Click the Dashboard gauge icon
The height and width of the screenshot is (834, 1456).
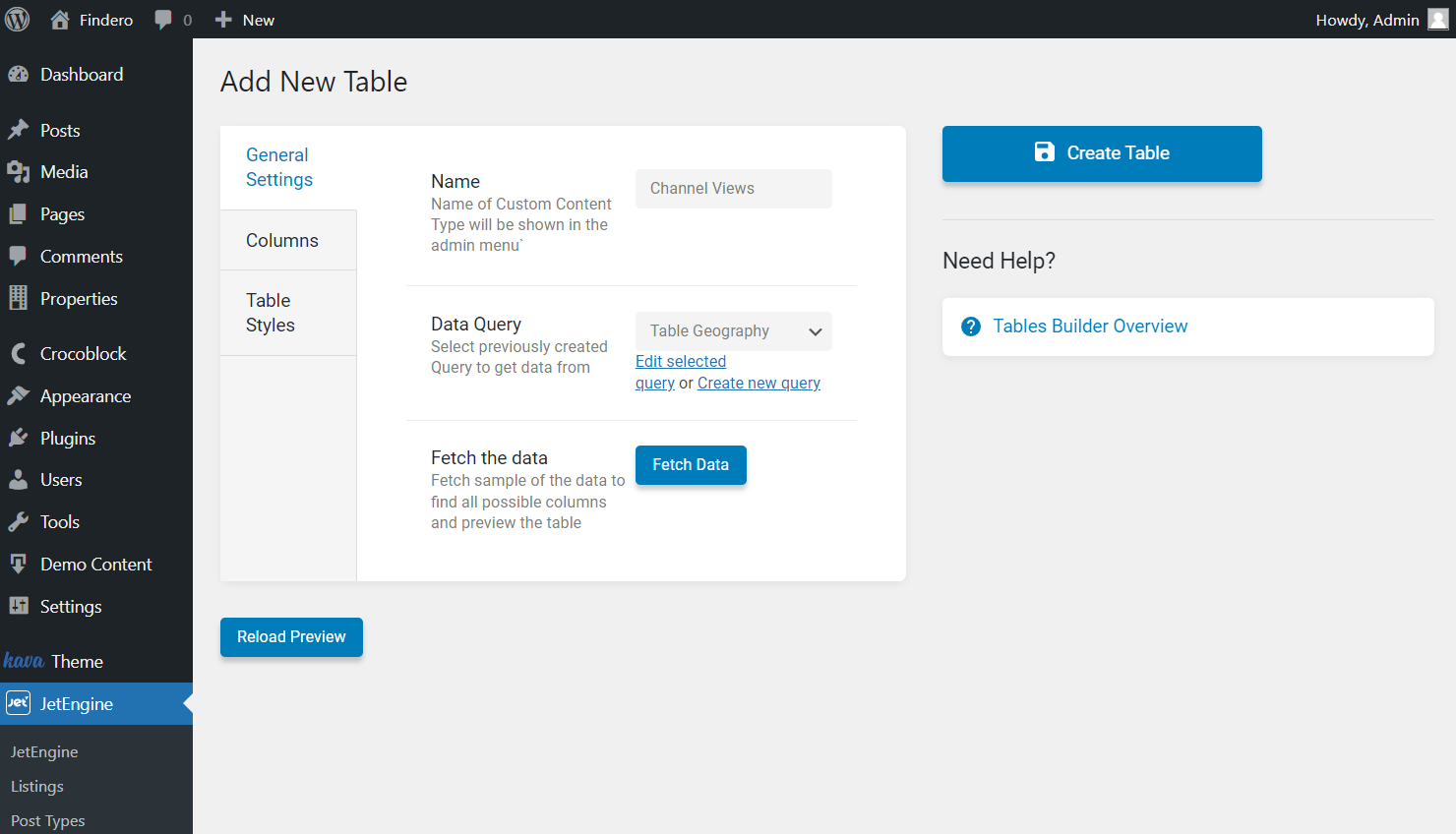point(18,75)
